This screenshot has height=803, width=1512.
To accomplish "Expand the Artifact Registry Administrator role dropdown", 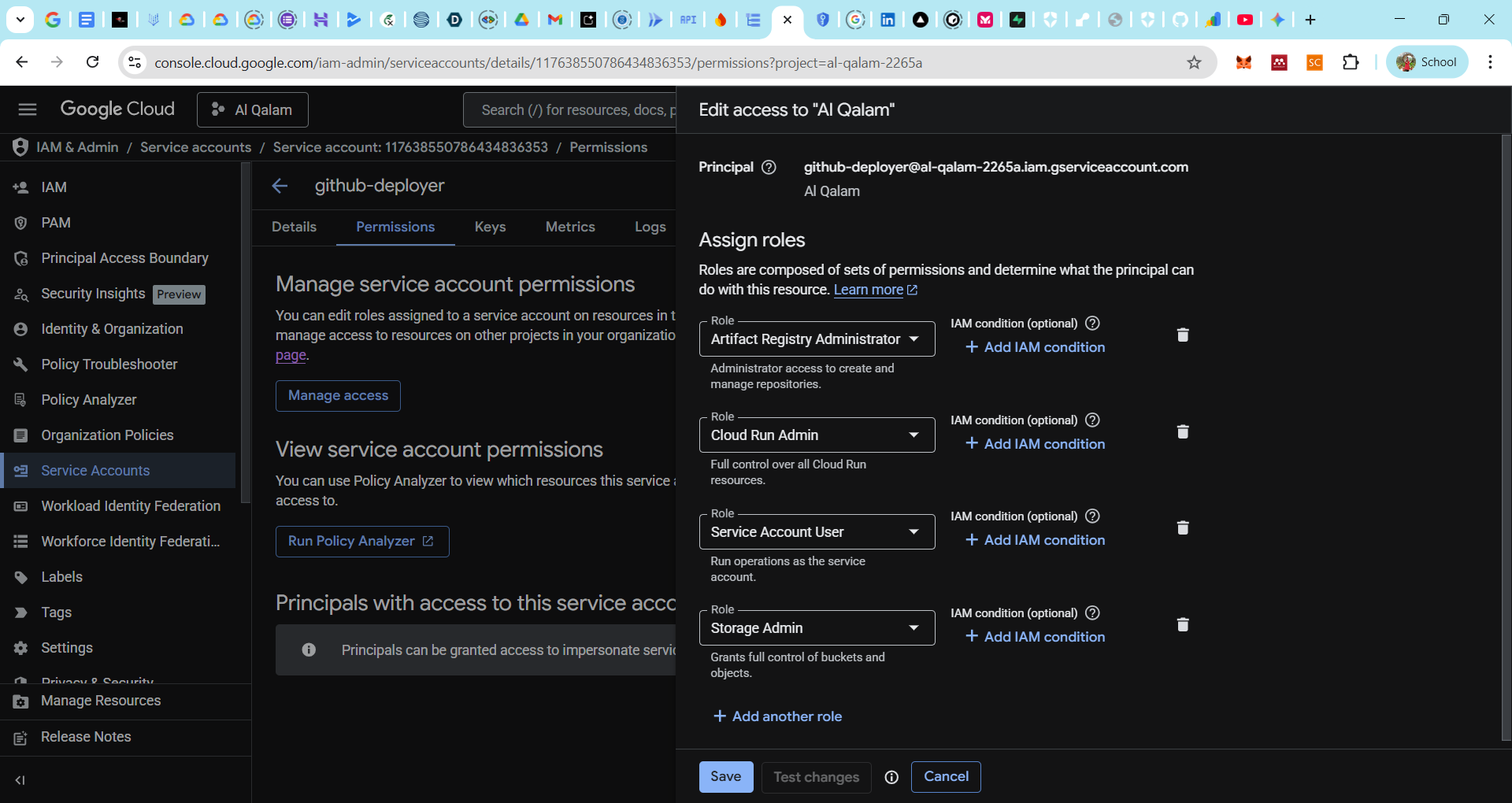I will 817,339.
